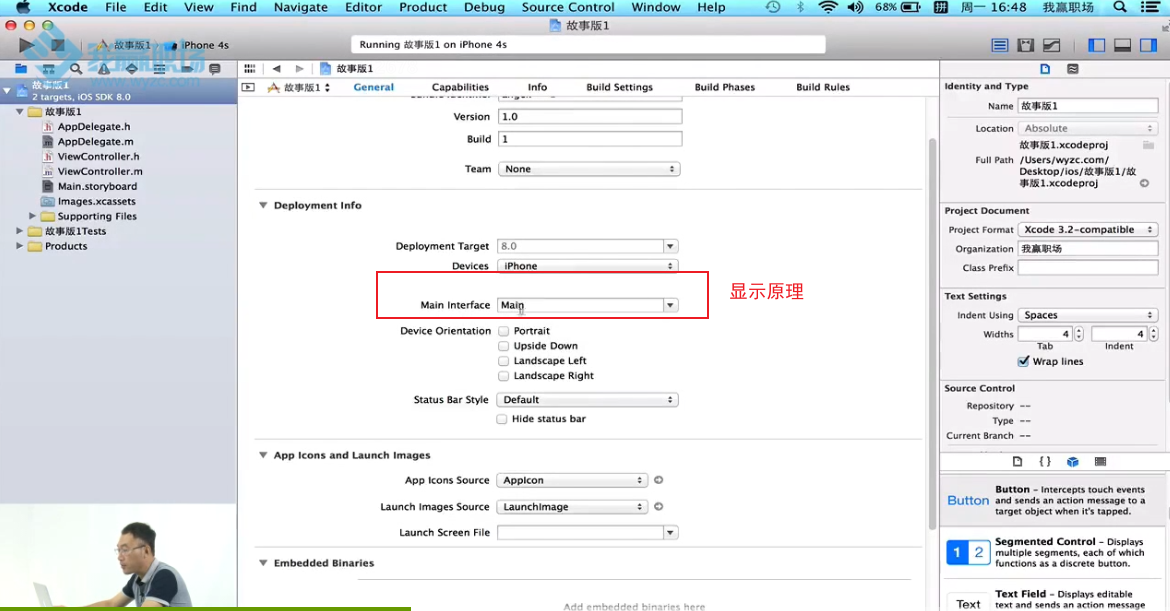Open the Media library filmstrip icon

pyautogui.click(x=1100, y=462)
